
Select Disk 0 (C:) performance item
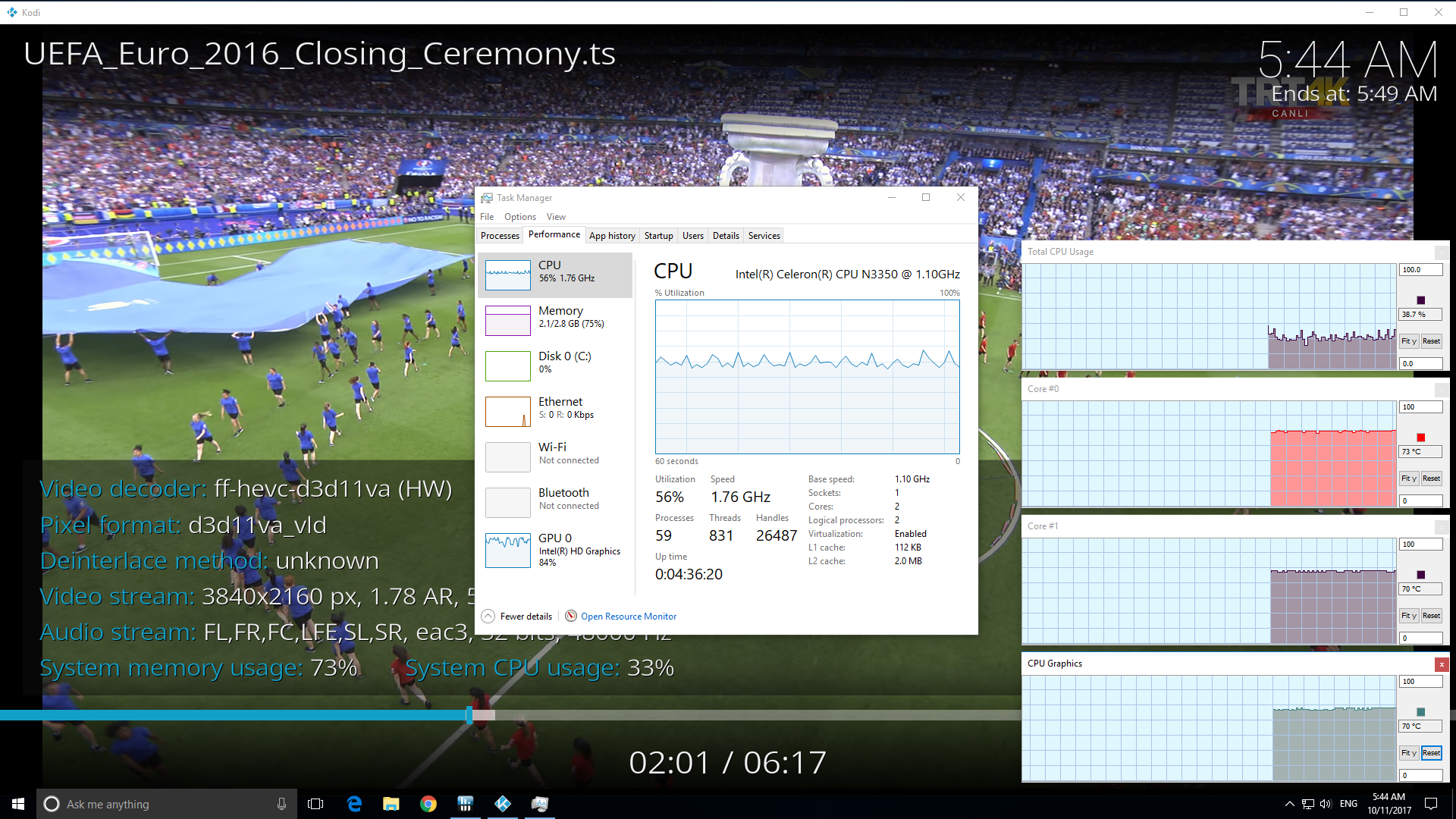[x=556, y=366]
